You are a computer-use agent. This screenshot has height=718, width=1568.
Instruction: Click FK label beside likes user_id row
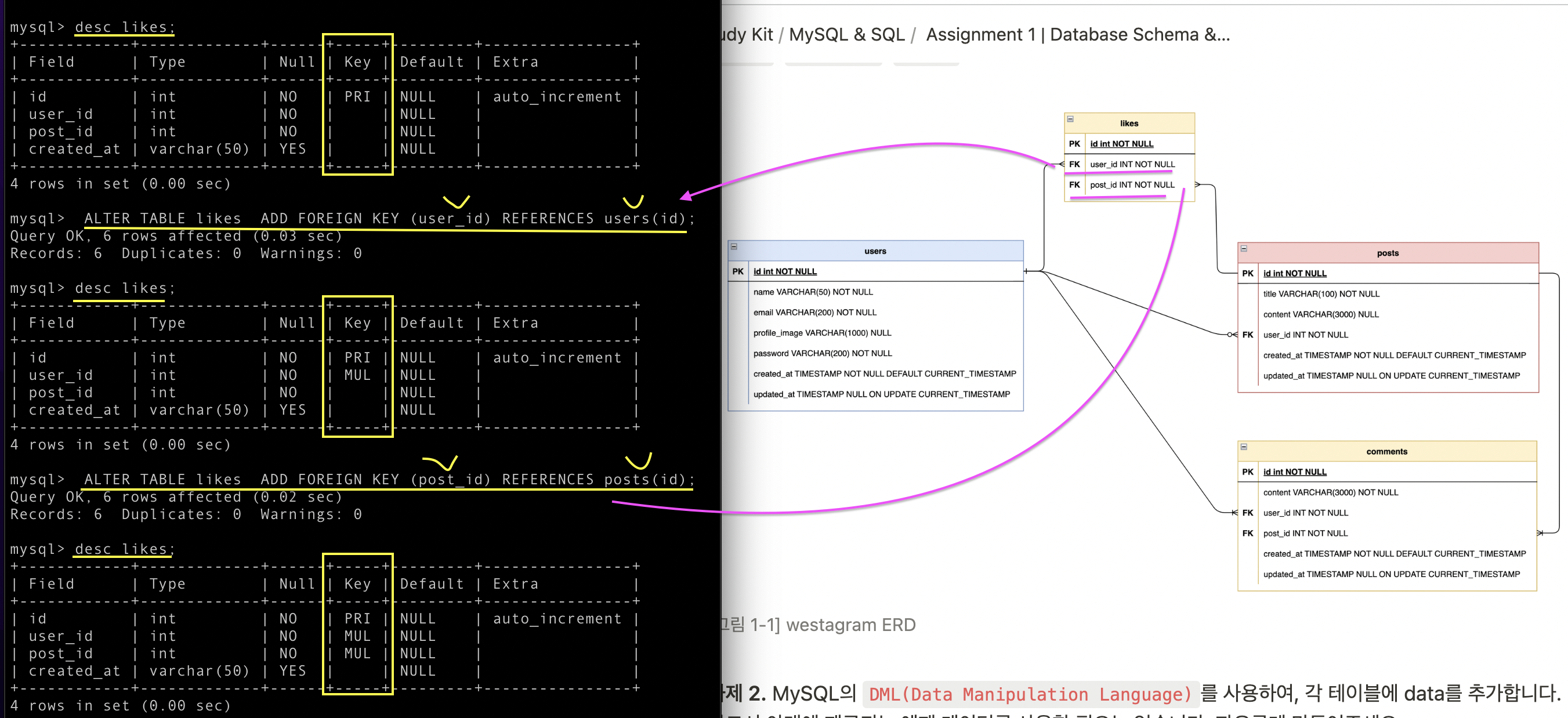pyautogui.click(x=1074, y=164)
